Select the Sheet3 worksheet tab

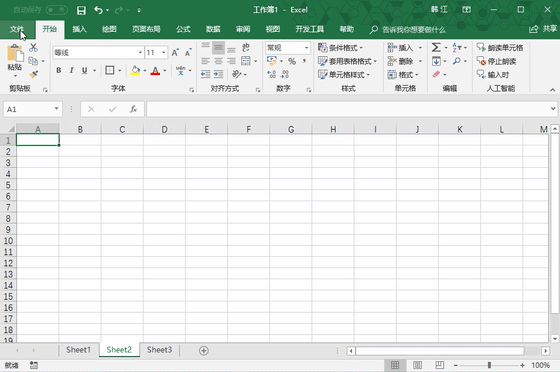(159, 350)
